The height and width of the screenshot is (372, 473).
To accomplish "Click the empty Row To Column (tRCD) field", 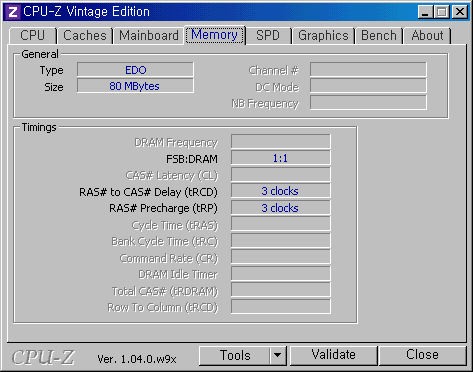I will [x=281, y=307].
